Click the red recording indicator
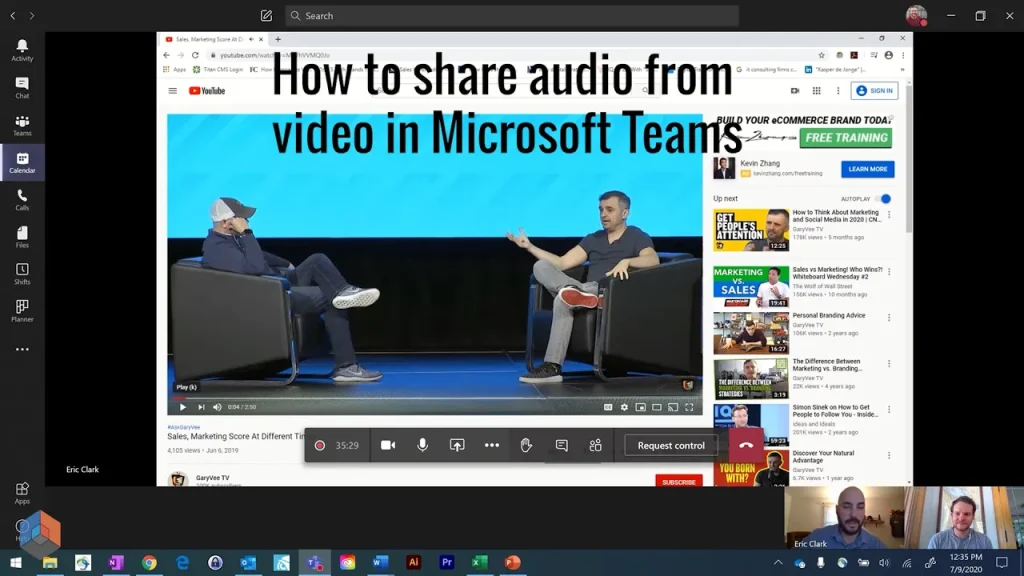 pos(319,445)
